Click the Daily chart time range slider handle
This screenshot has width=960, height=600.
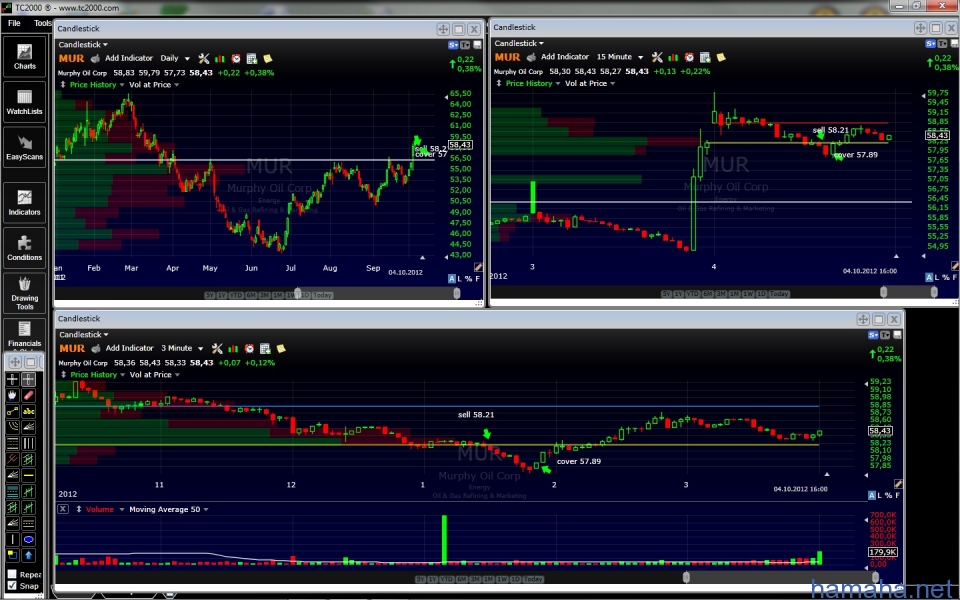(298, 294)
